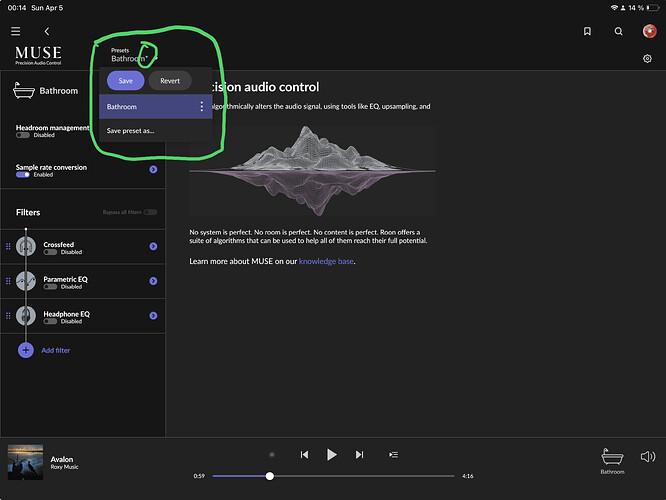
Task: Open the knowledge base link
Action: point(326,261)
